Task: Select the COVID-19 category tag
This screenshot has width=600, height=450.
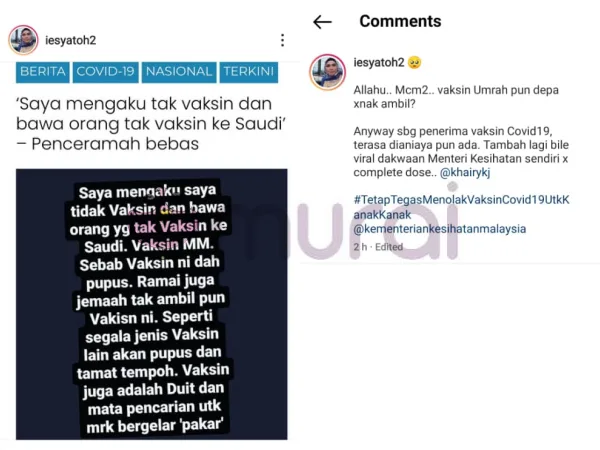Action: [105, 72]
